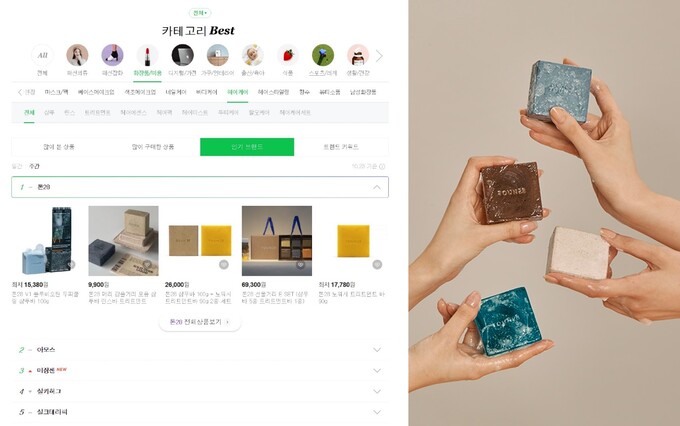Show more categories with right arrow
680x426 pixels.
tap(379, 56)
